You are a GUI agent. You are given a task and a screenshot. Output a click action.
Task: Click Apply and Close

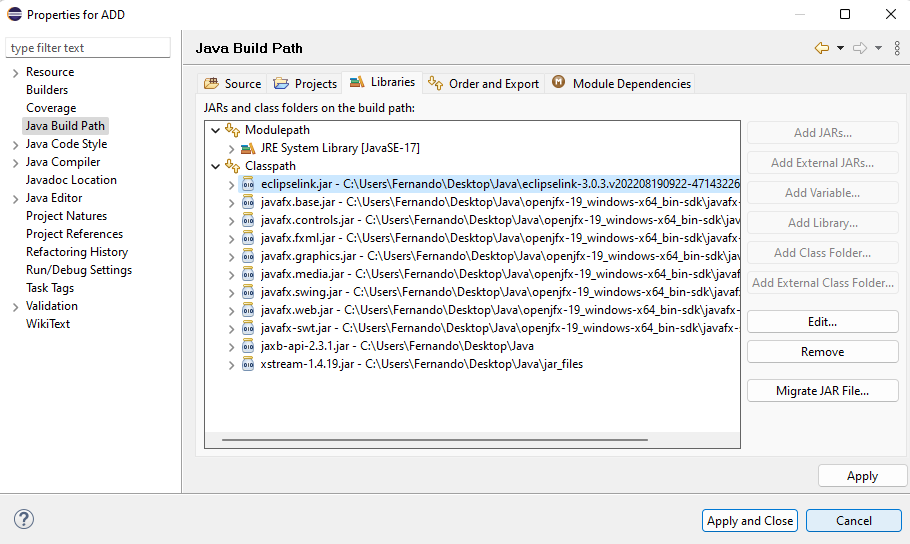(750, 521)
